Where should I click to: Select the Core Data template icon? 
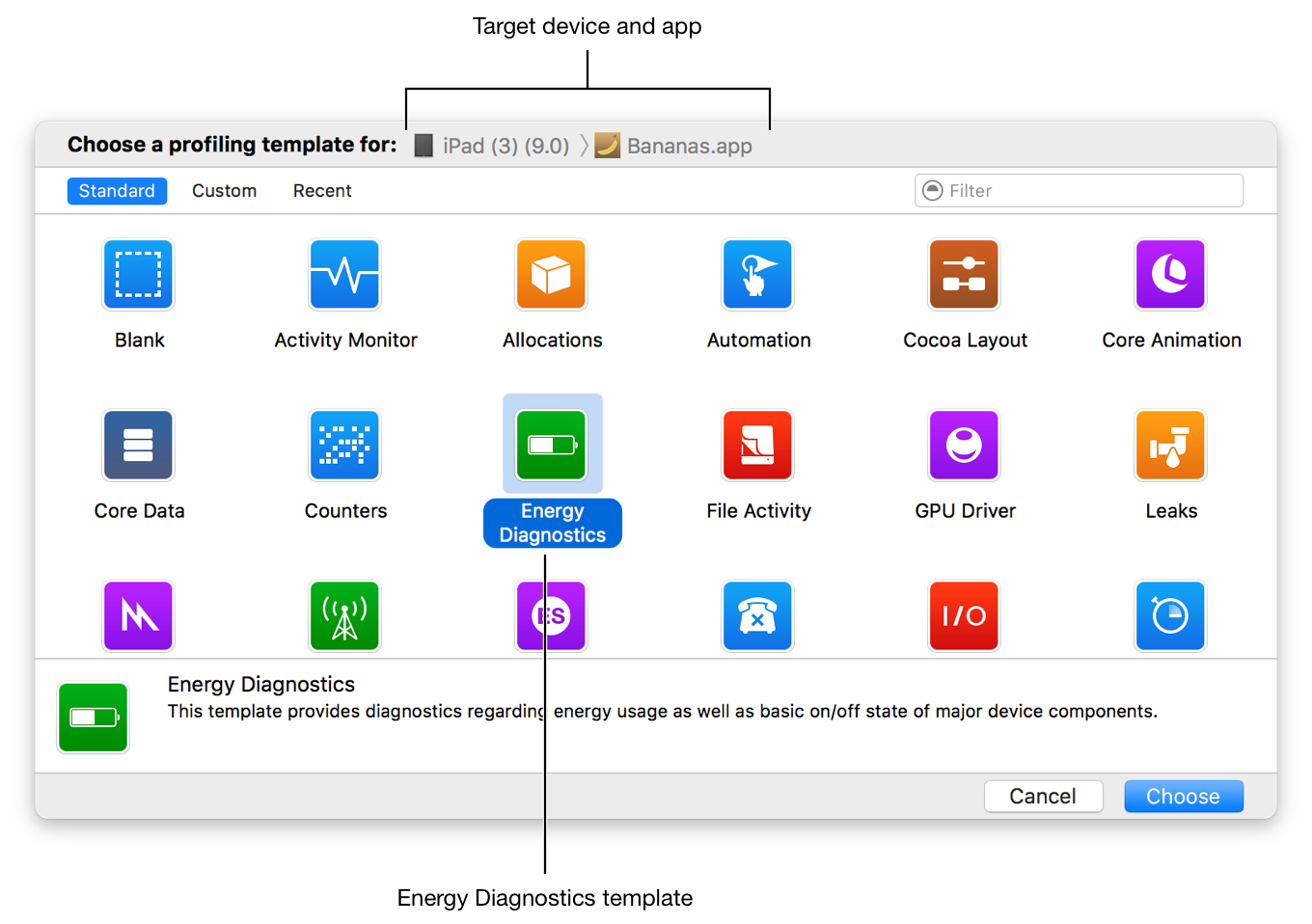point(138,445)
